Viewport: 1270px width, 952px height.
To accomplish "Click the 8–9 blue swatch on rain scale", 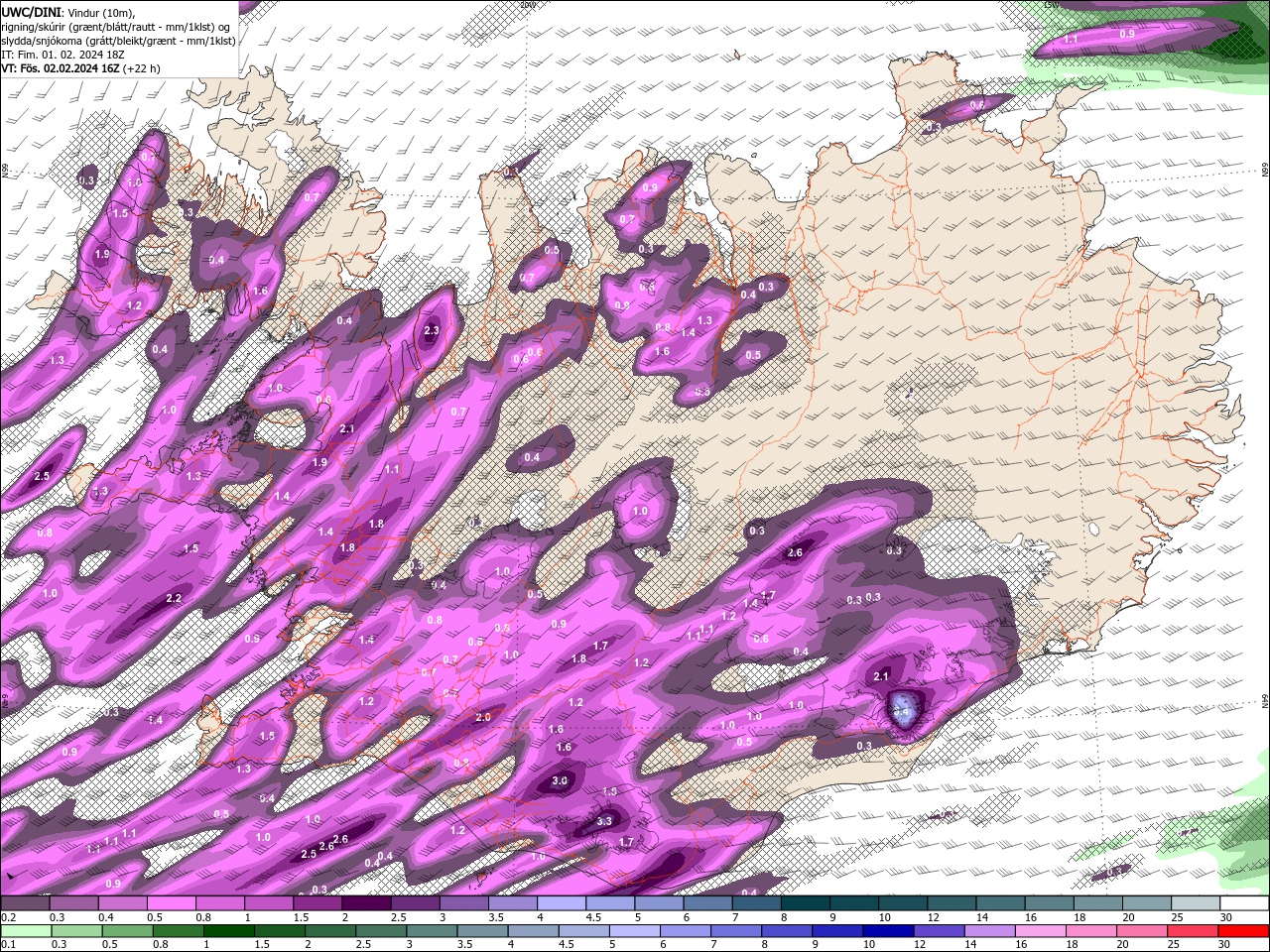I will (x=786, y=930).
